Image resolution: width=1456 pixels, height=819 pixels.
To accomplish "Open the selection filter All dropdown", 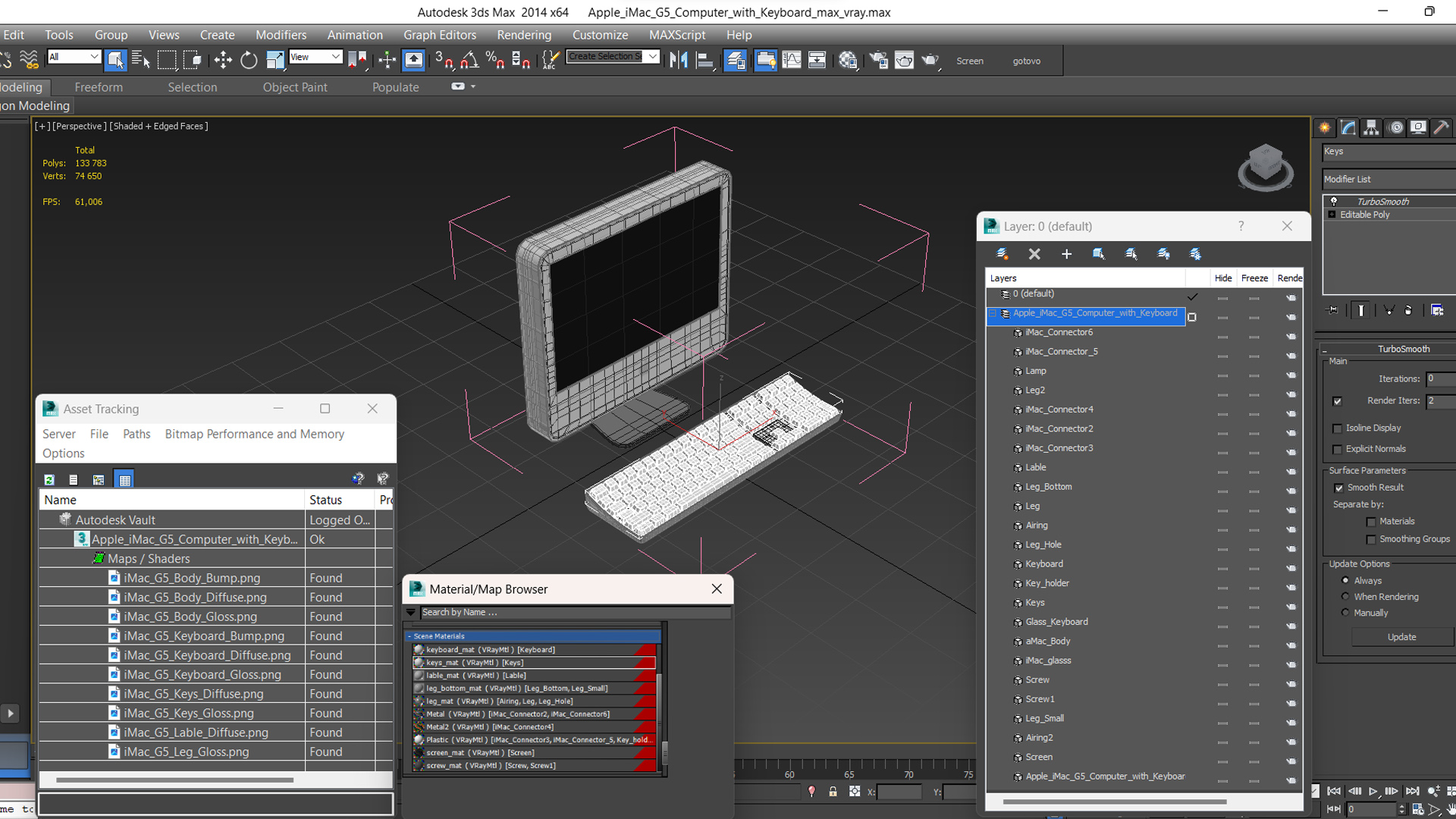I will [x=74, y=57].
